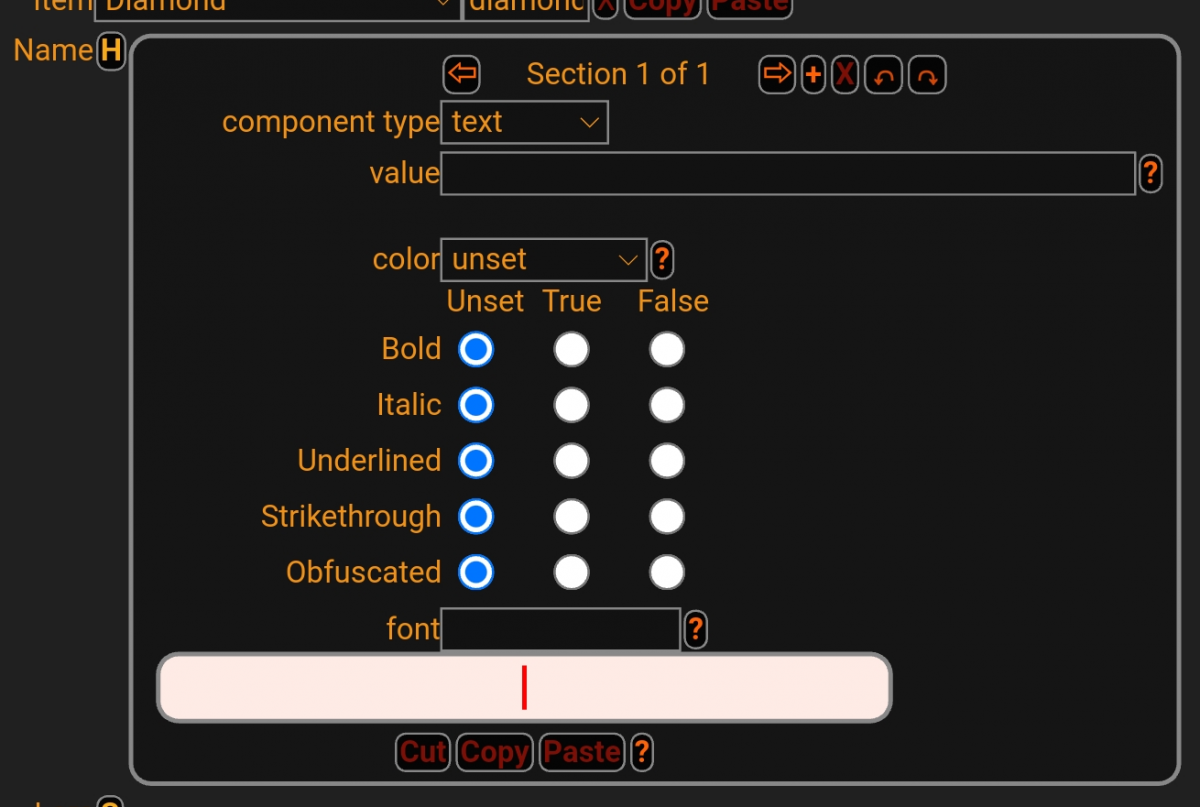Focus the font input field
Screen dimensions: 1200x807
560,629
